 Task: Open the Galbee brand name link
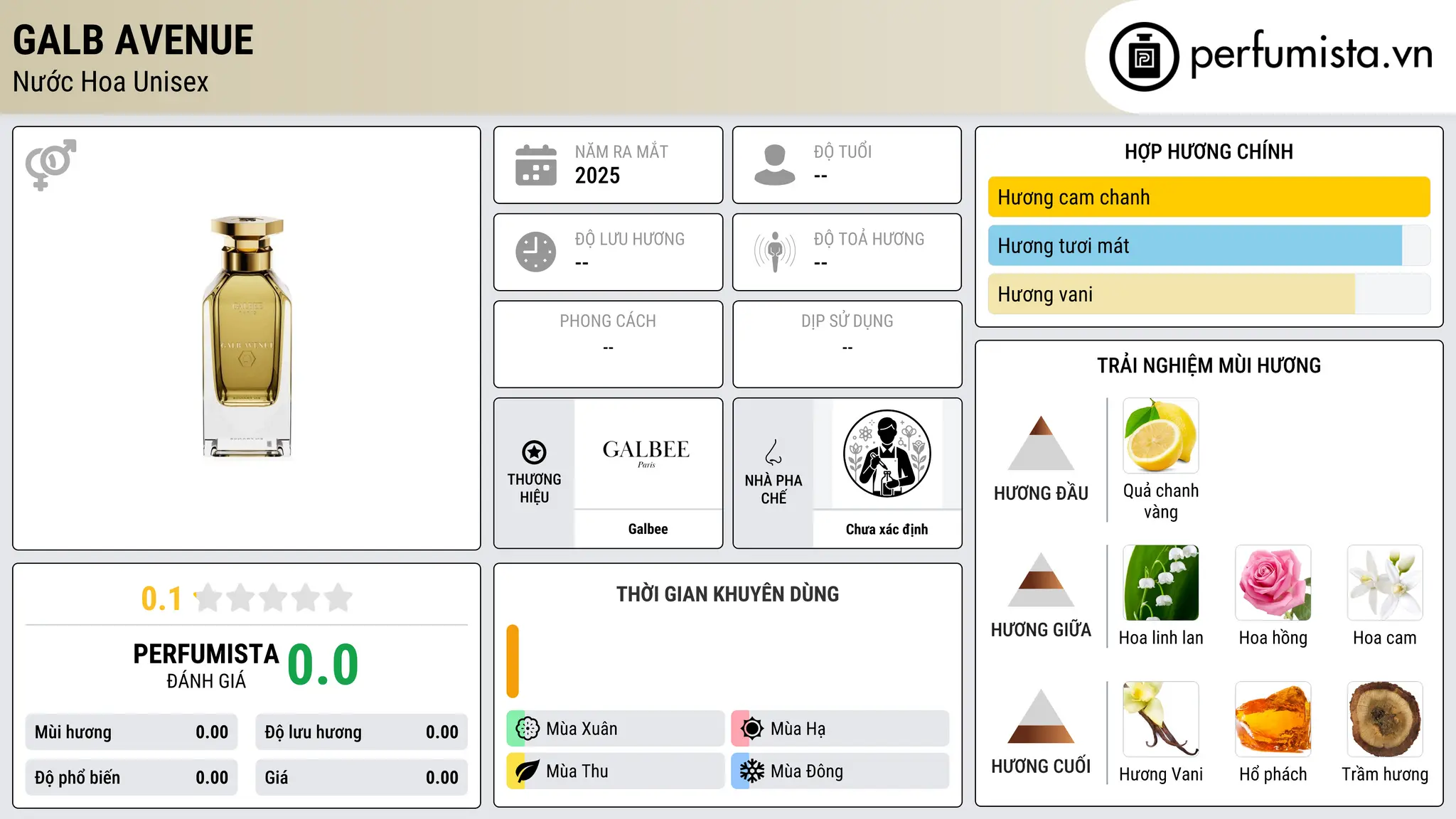point(648,529)
